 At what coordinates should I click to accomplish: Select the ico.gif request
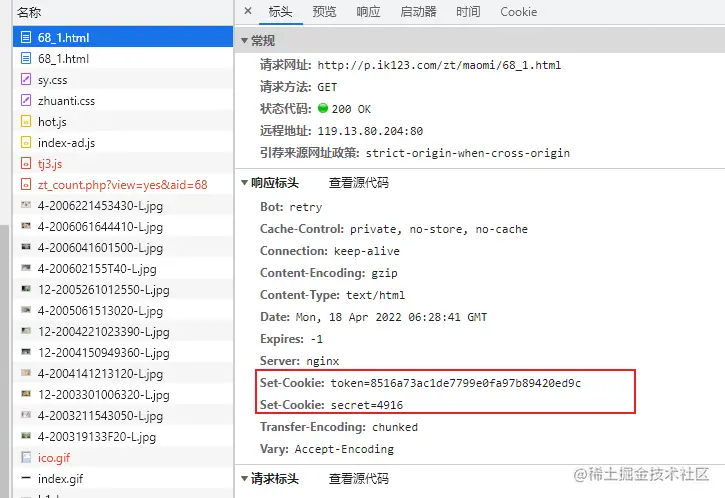123,457
